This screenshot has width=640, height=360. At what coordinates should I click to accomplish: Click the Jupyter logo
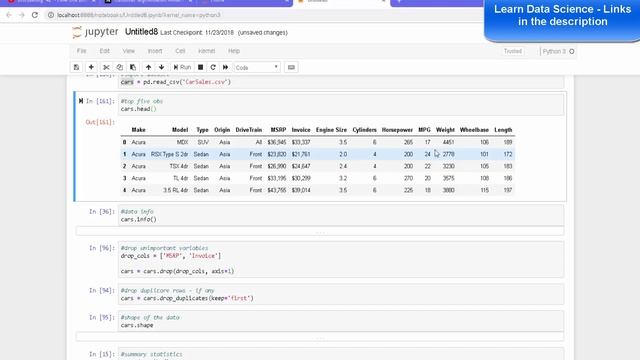click(95, 32)
